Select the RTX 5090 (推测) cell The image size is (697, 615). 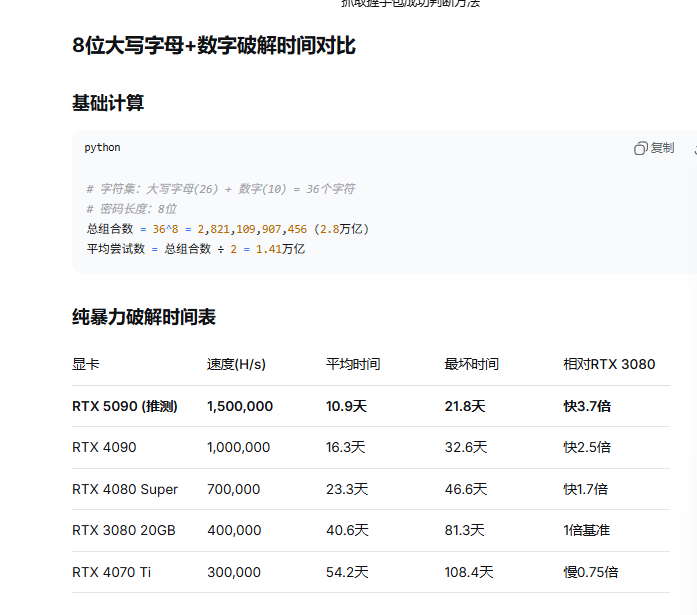(x=125, y=406)
